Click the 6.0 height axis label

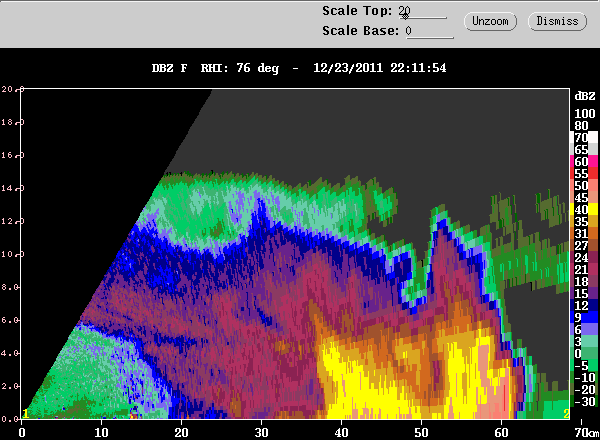(10, 320)
